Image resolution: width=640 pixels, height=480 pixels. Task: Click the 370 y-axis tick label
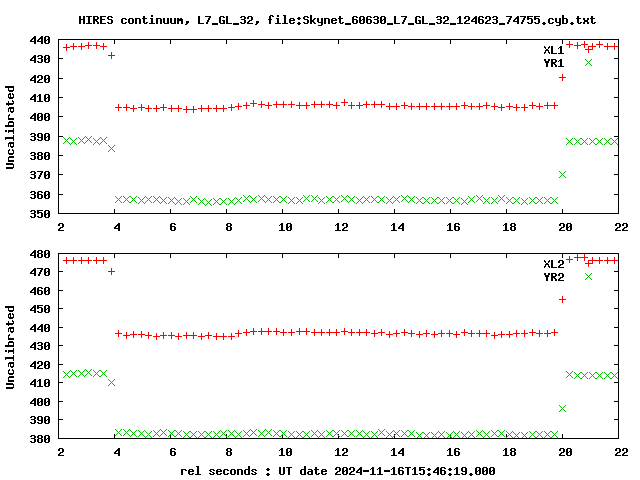[40, 175]
